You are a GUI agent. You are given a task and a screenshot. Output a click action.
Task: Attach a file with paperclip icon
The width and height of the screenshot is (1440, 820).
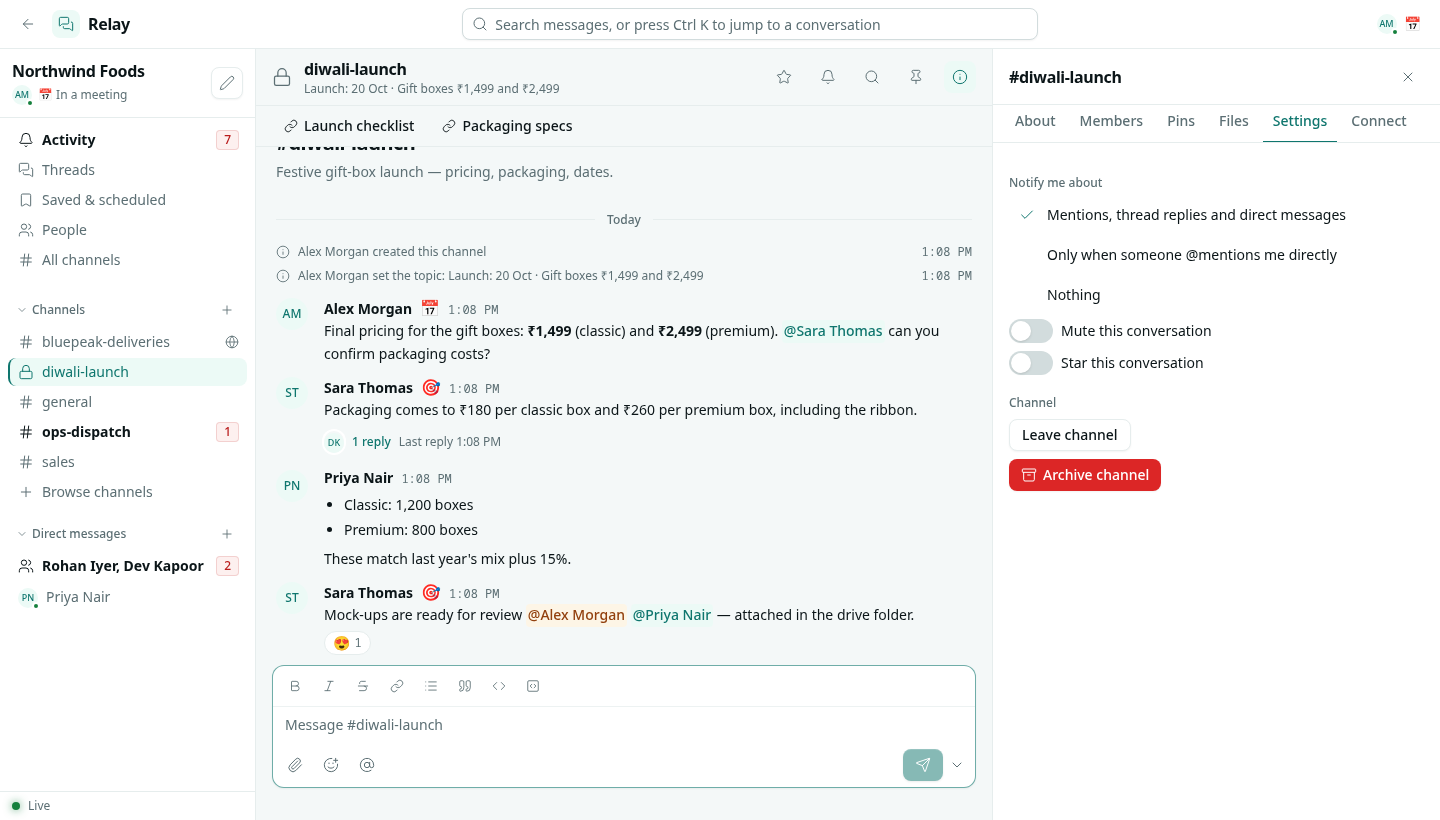295,765
